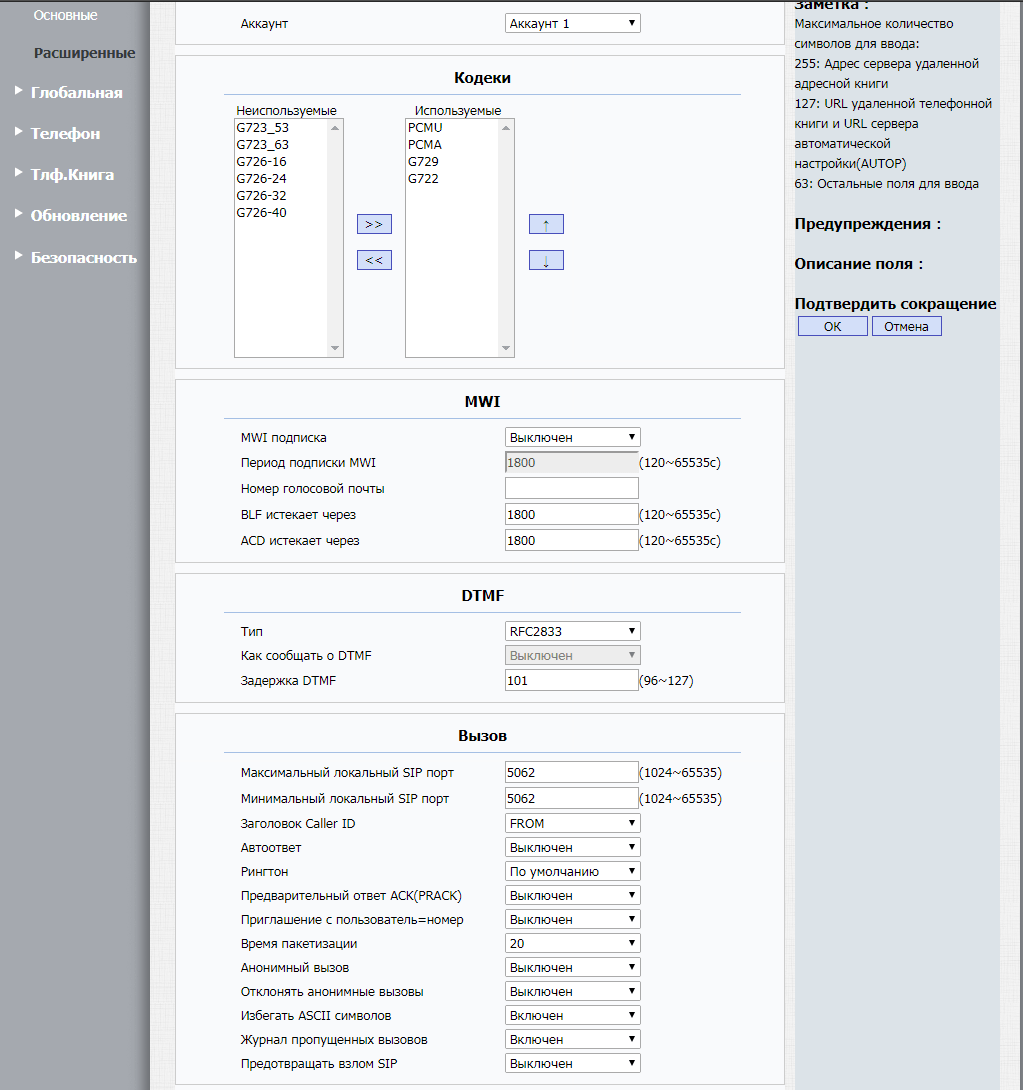Viewport: 1023px width, 1090px height.
Task: Click the BLF истекает через field
Action: tap(571, 514)
